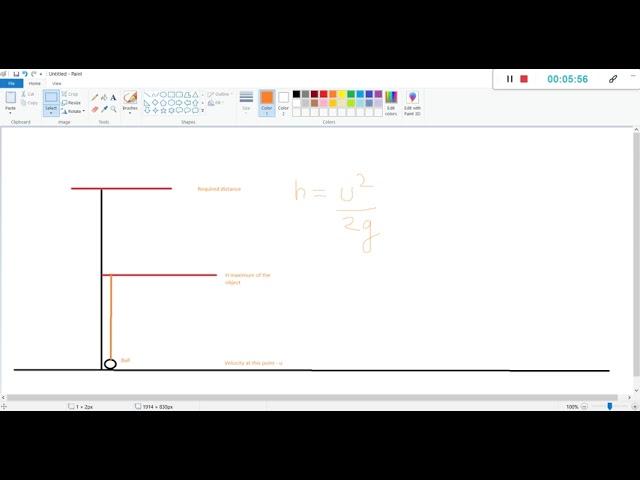Choose the Curve shape

155,94
